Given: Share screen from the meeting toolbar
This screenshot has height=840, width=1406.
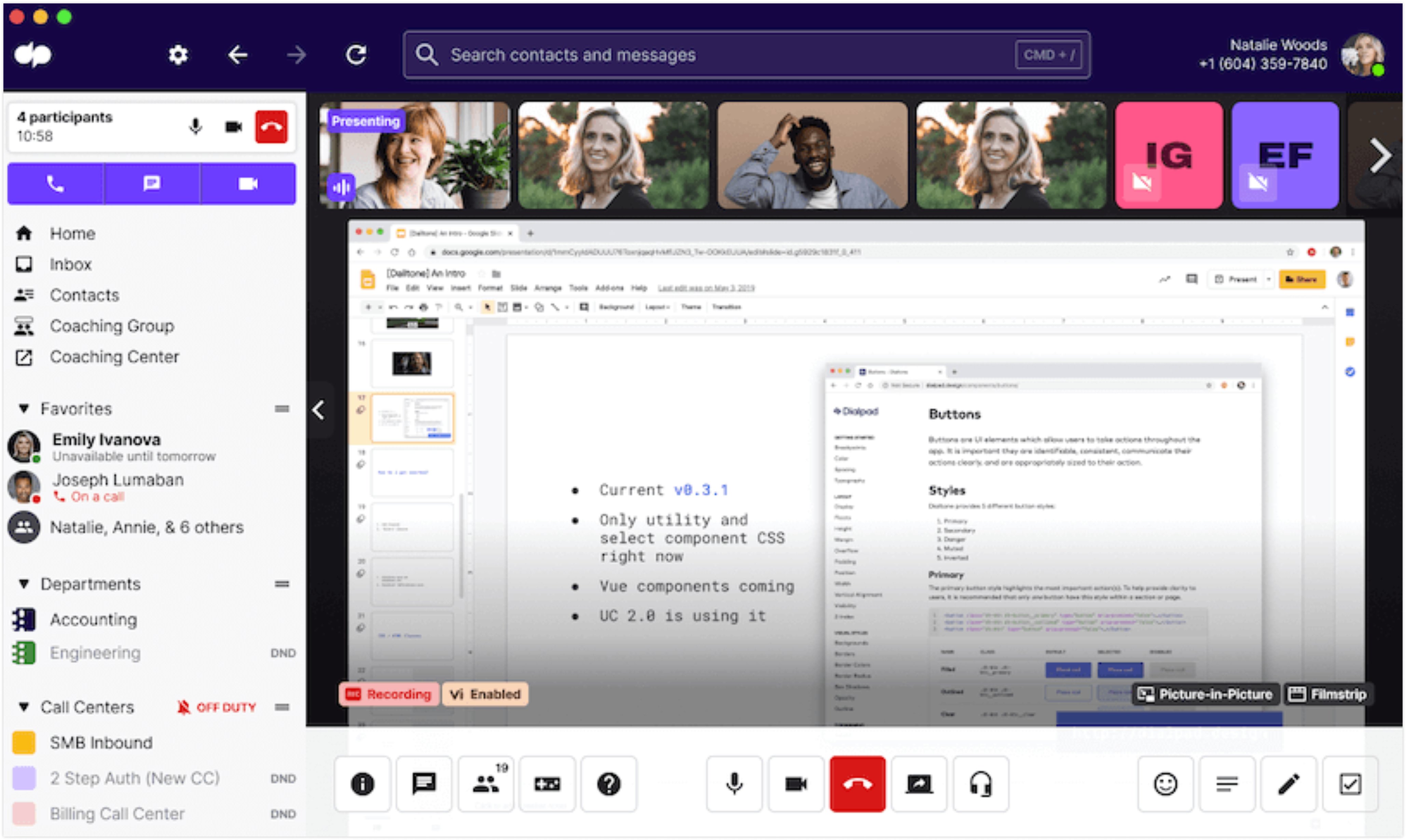Looking at the screenshot, I should click(x=919, y=784).
